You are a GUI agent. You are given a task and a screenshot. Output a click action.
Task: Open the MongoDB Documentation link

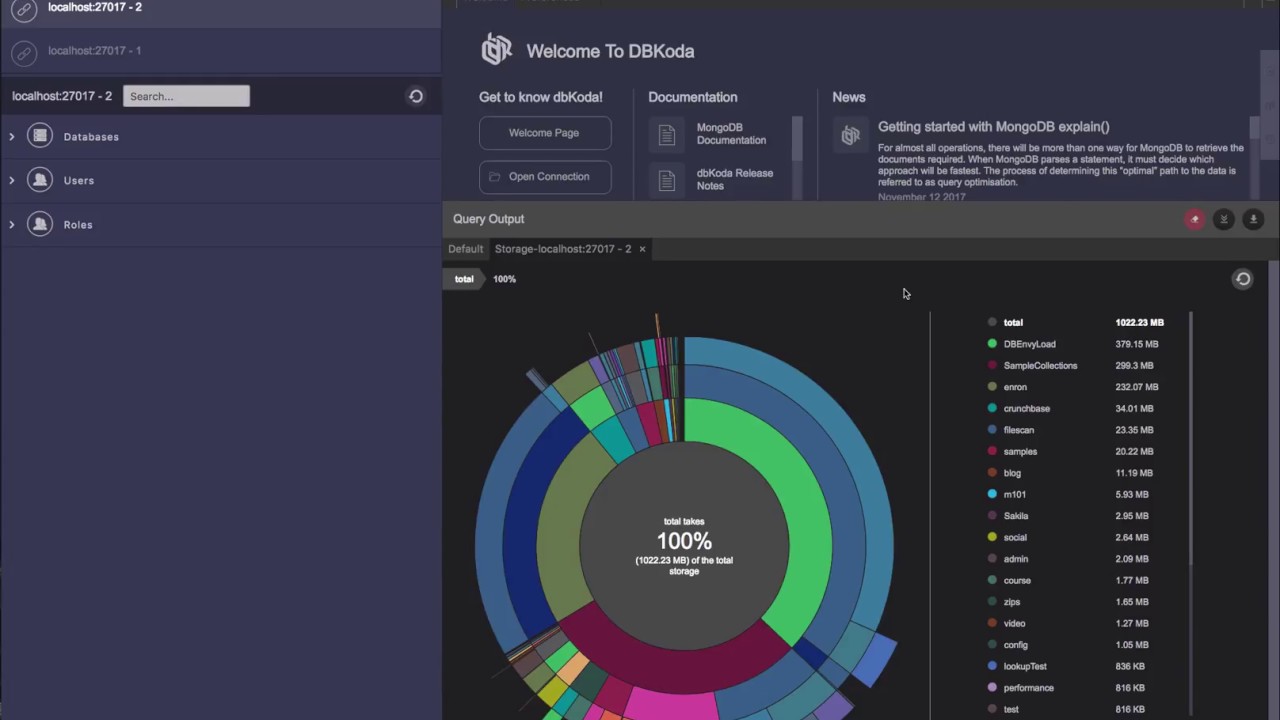[731, 134]
